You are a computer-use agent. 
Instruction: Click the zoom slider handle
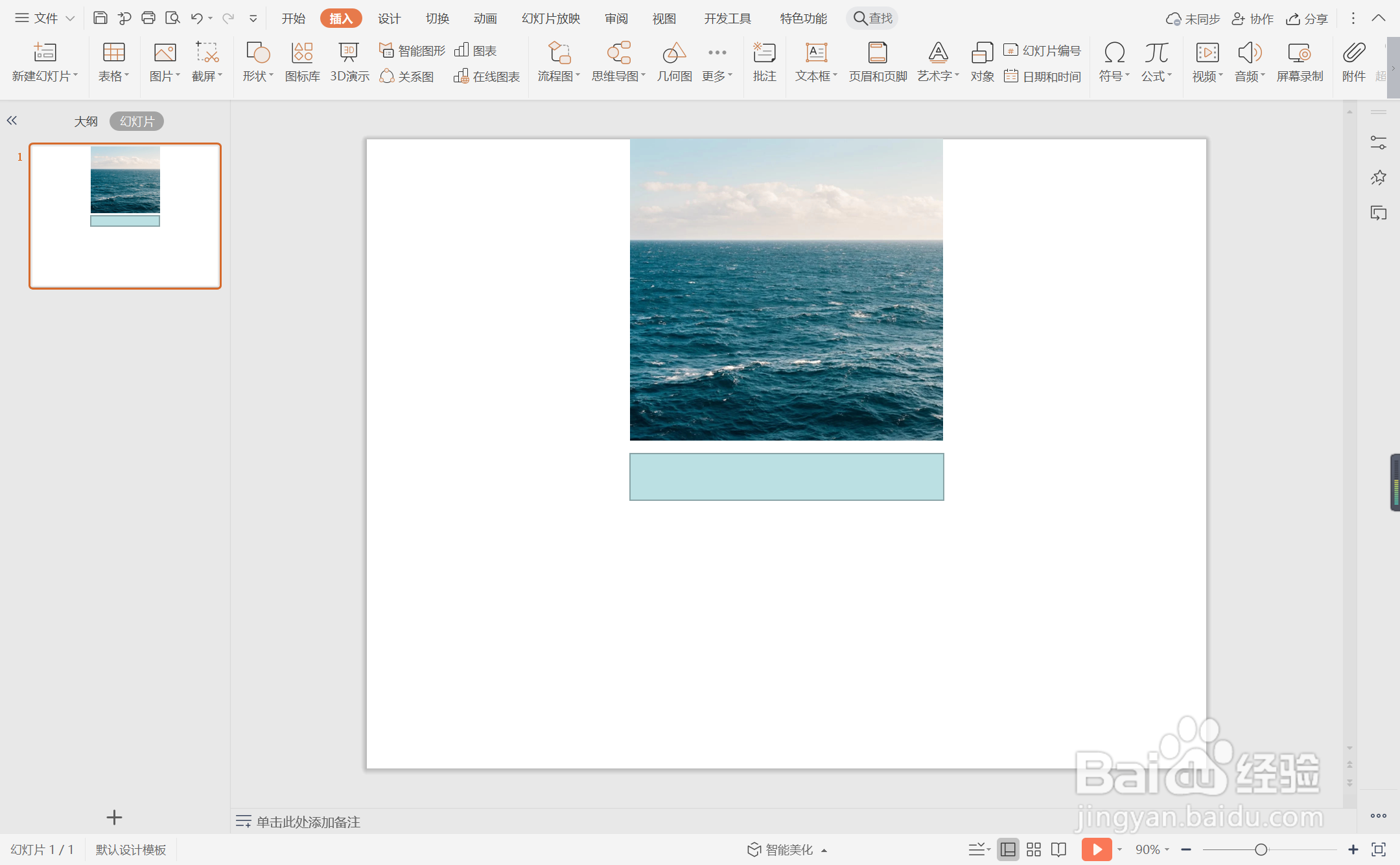pos(1261,849)
